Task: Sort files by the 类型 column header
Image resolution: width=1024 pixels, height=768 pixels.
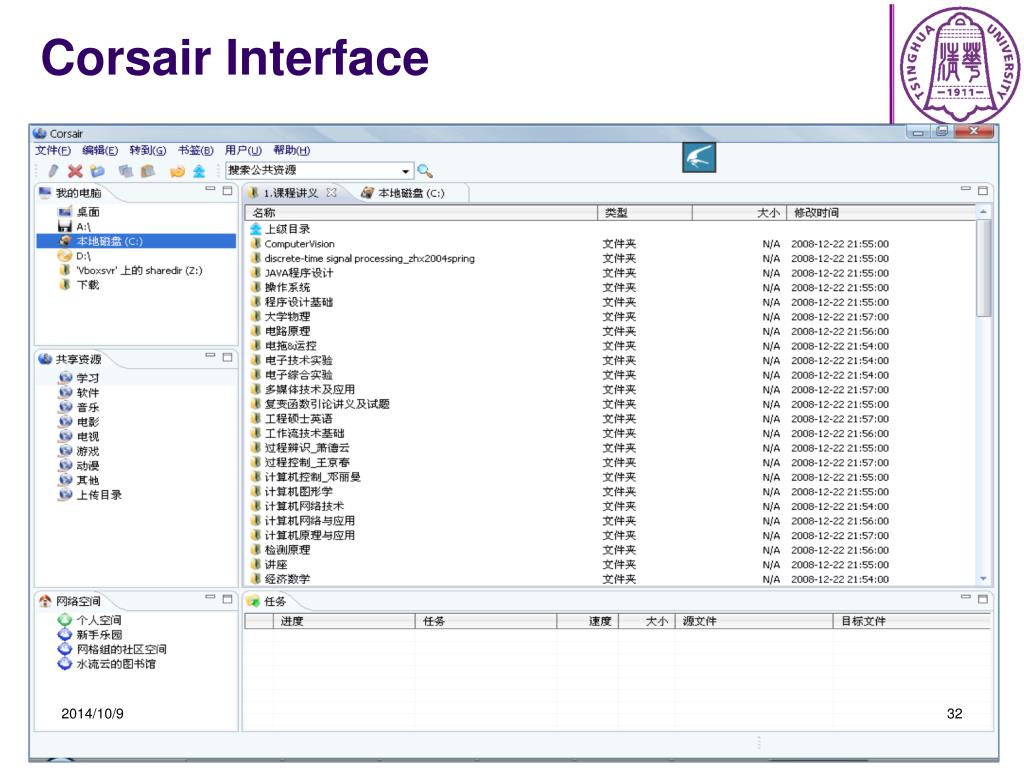Action: pos(645,213)
